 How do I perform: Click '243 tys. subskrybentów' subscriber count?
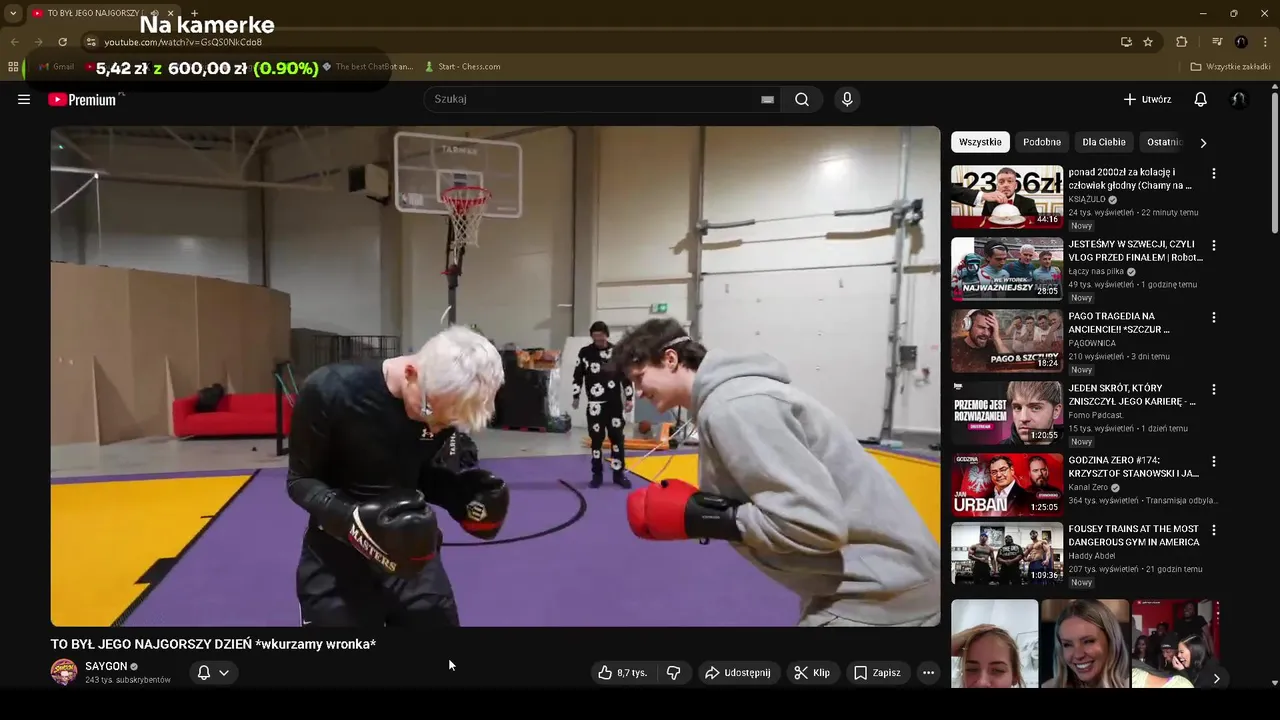(x=128, y=680)
